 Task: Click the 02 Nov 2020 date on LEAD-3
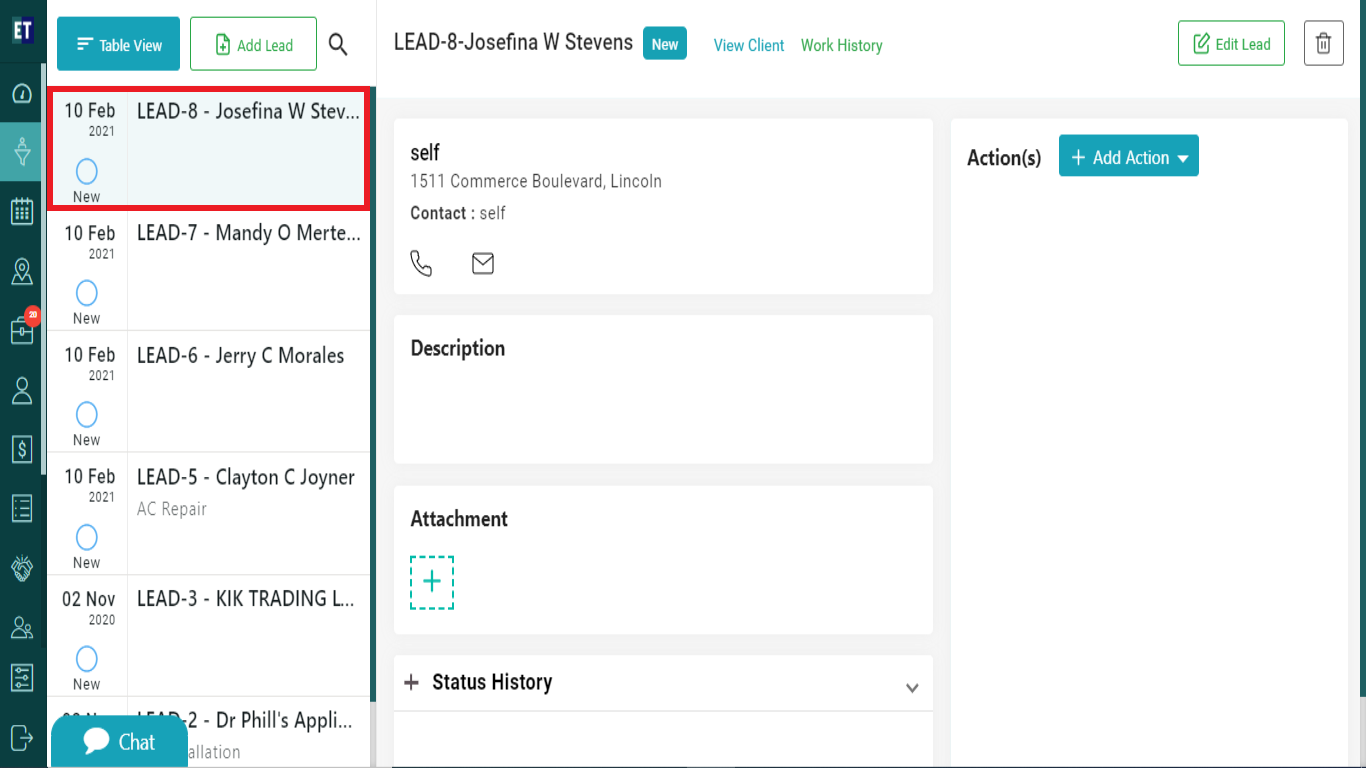click(x=89, y=607)
